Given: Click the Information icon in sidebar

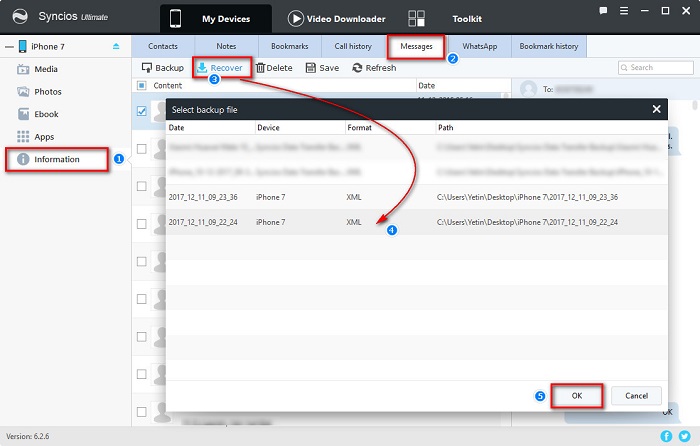Looking at the screenshot, I should pos(23,159).
